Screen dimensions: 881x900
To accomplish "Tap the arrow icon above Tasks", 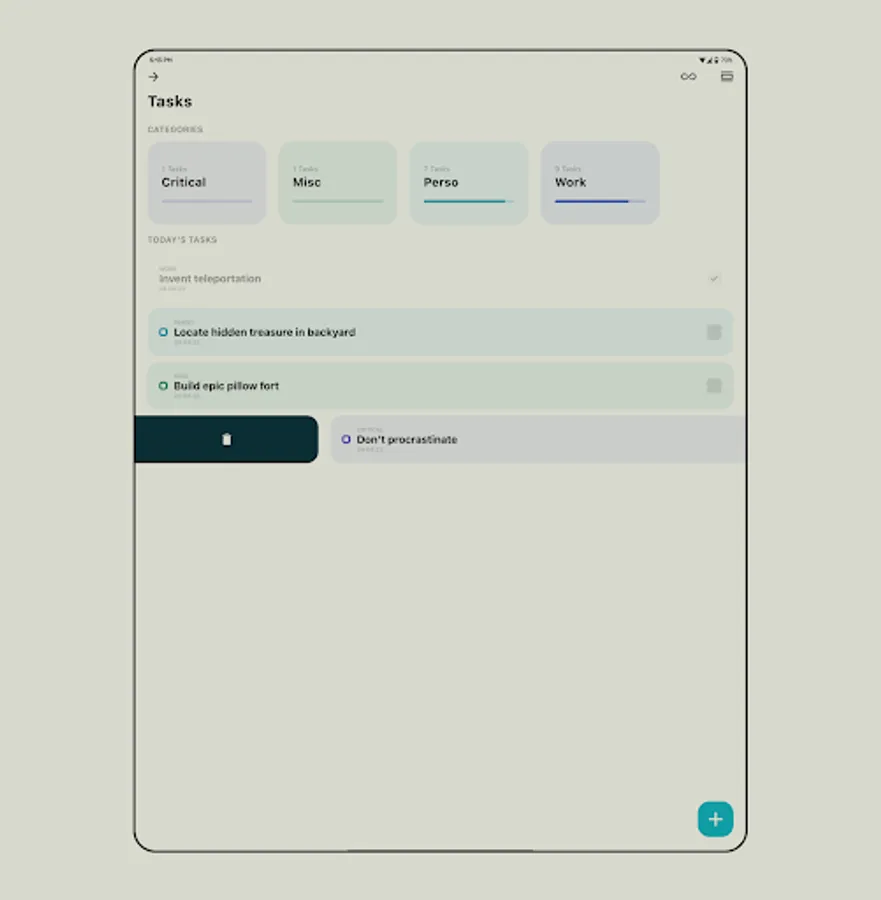I will point(153,76).
